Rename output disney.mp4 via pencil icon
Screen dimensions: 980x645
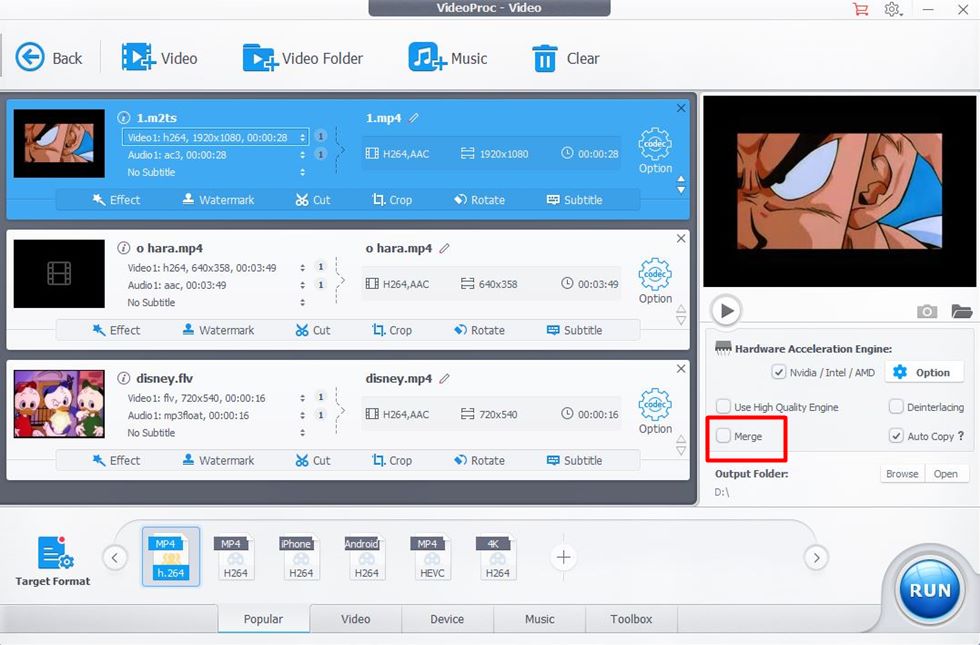tap(444, 378)
